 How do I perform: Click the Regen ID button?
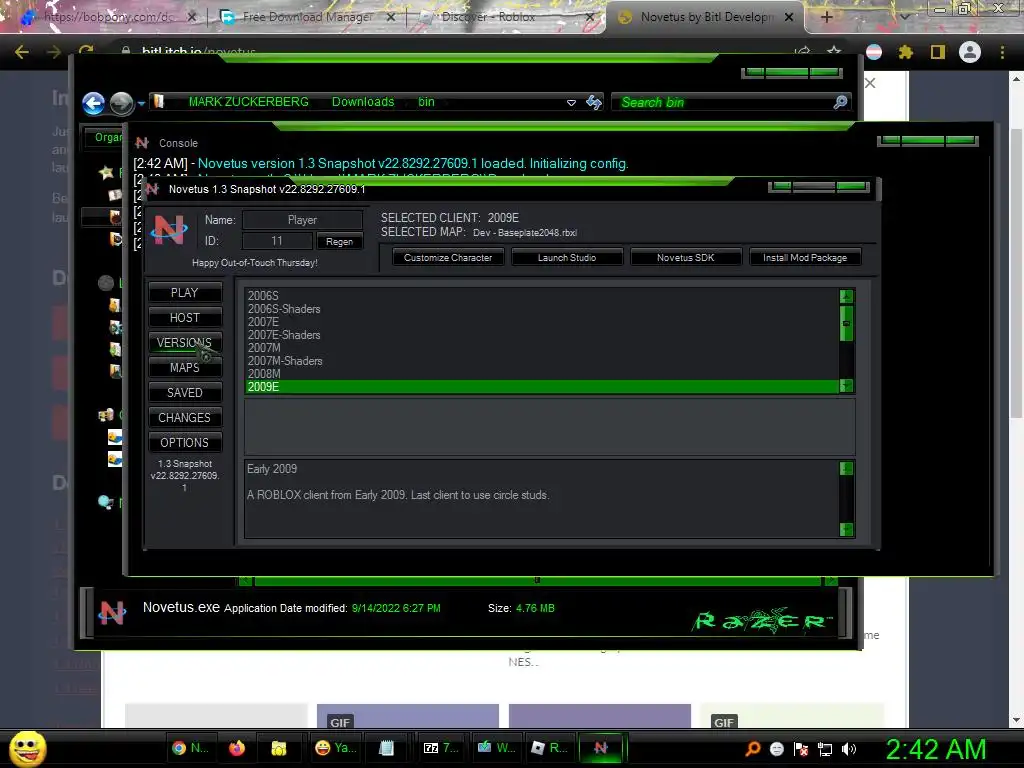[340, 241]
